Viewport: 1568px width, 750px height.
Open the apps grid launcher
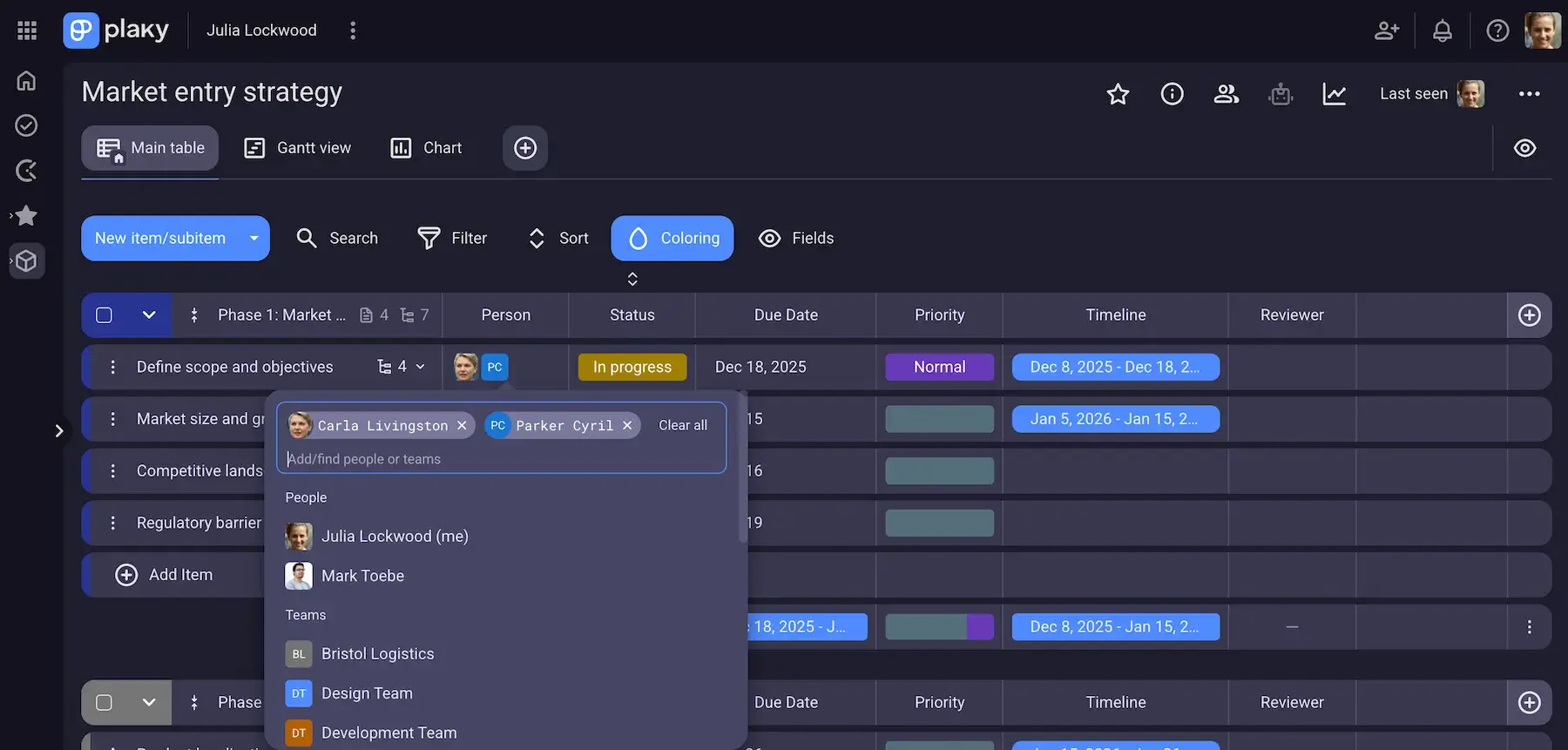[x=27, y=30]
